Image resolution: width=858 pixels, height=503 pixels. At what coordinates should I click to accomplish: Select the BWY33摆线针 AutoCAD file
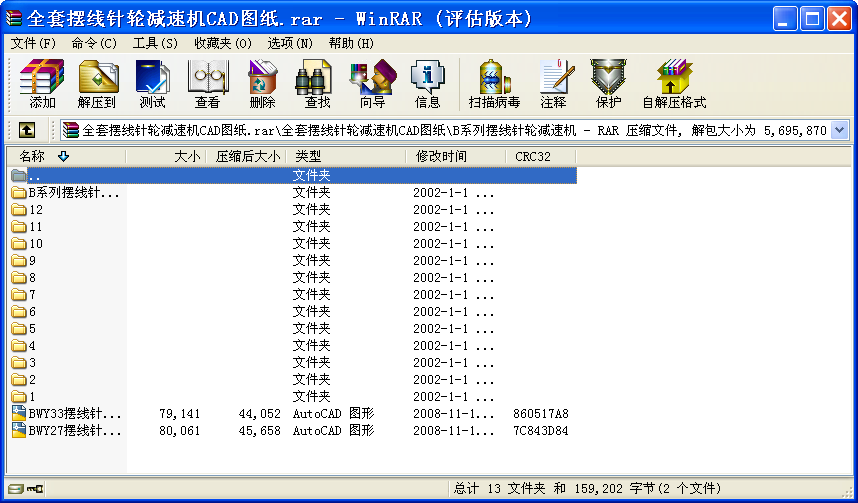click(74, 413)
